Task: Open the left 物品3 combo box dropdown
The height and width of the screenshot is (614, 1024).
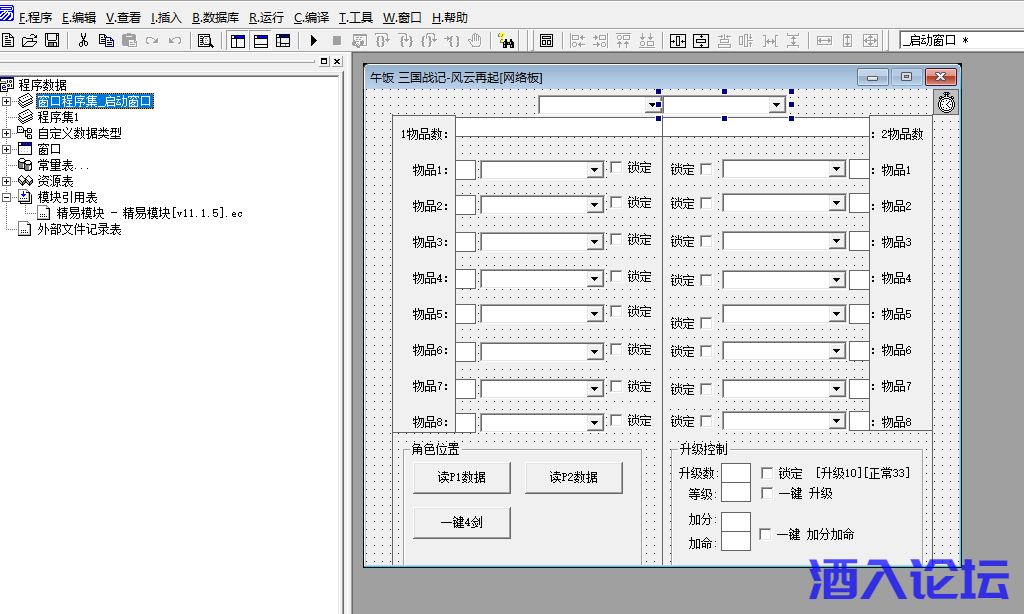Action: coord(594,242)
